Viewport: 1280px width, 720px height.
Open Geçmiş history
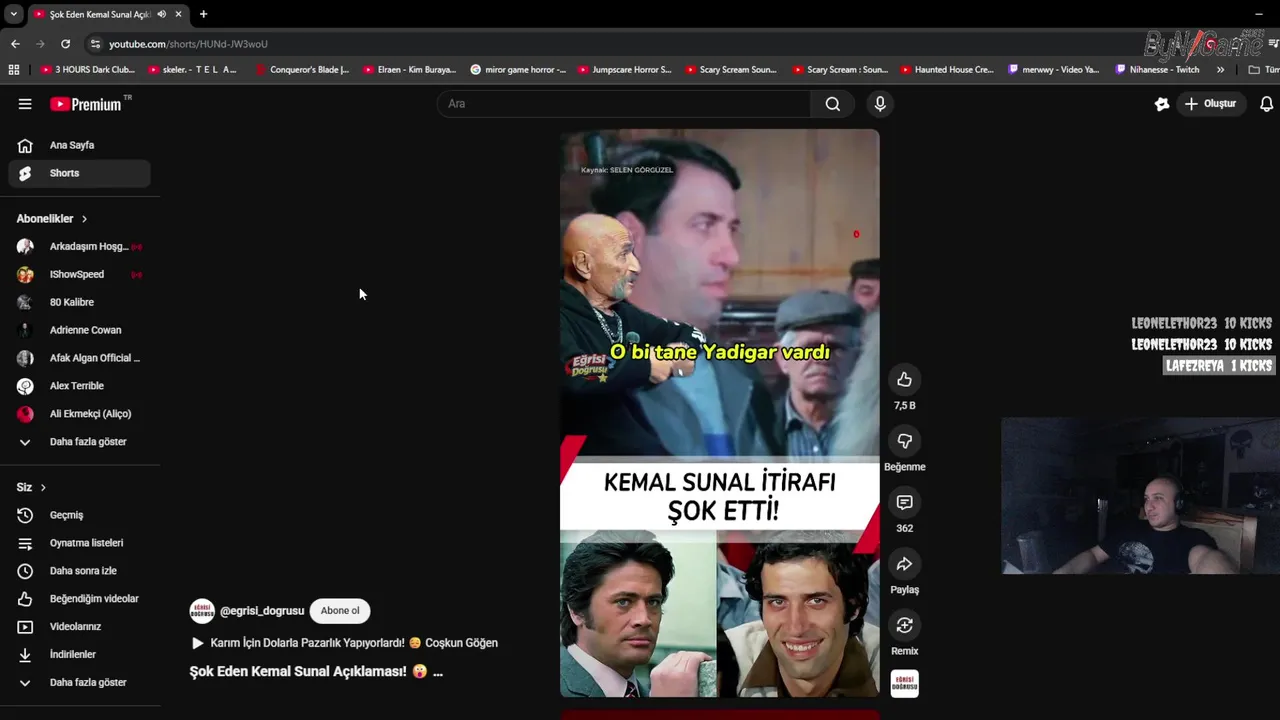click(80, 515)
